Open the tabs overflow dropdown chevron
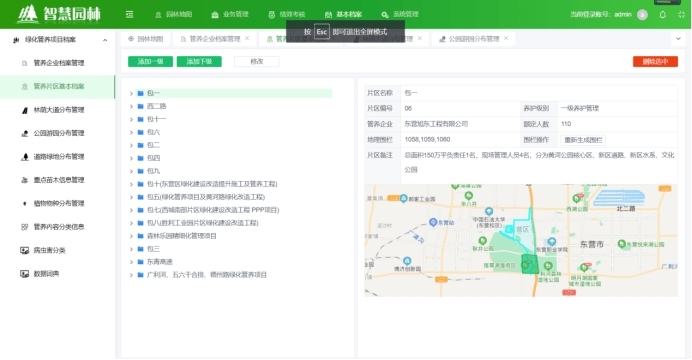 [678, 39]
